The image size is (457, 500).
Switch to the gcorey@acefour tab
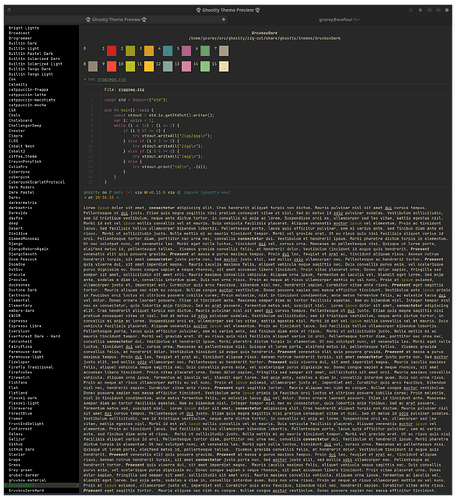339,20
